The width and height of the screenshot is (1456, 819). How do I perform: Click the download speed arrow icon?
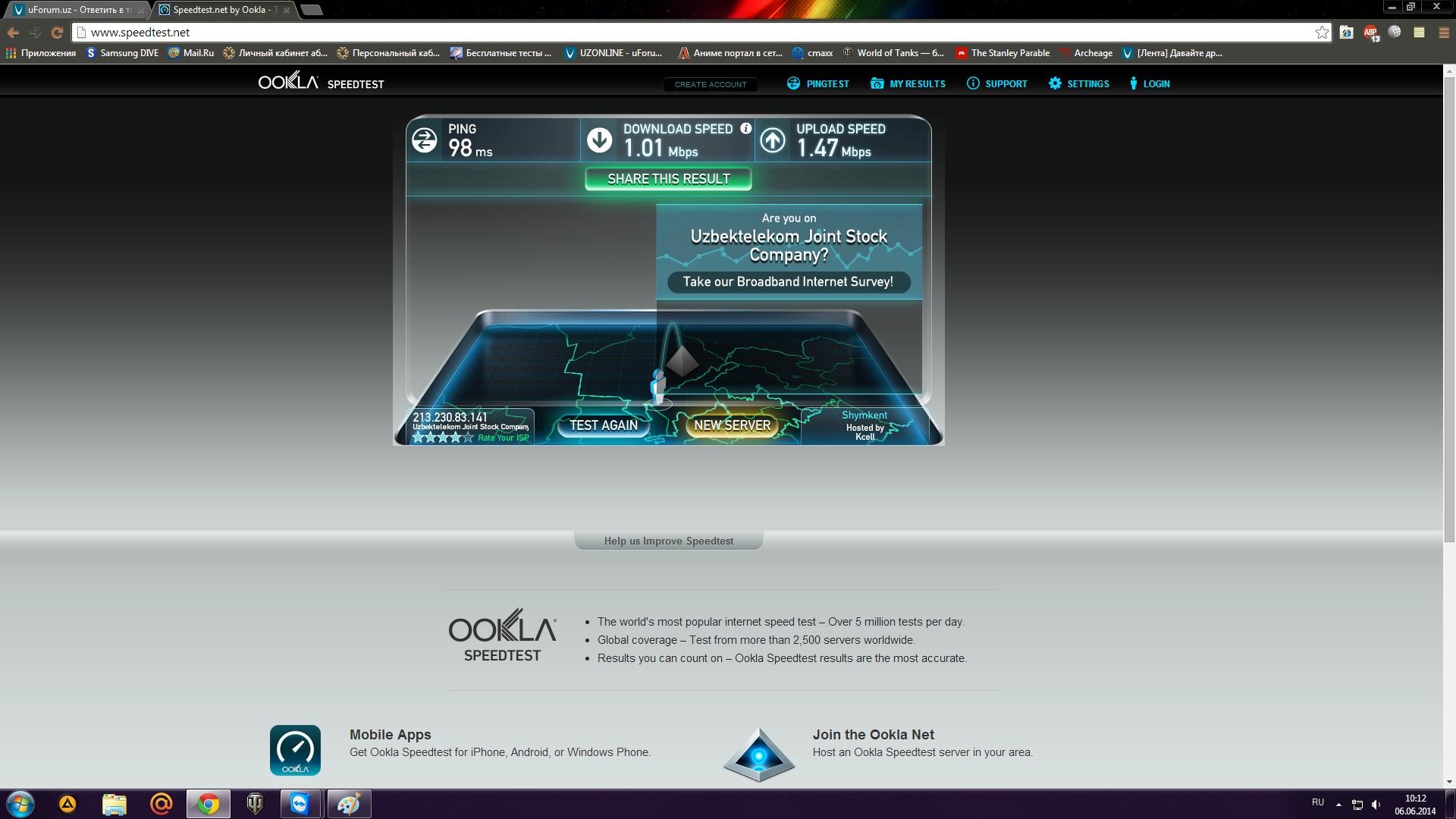click(599, 140)
